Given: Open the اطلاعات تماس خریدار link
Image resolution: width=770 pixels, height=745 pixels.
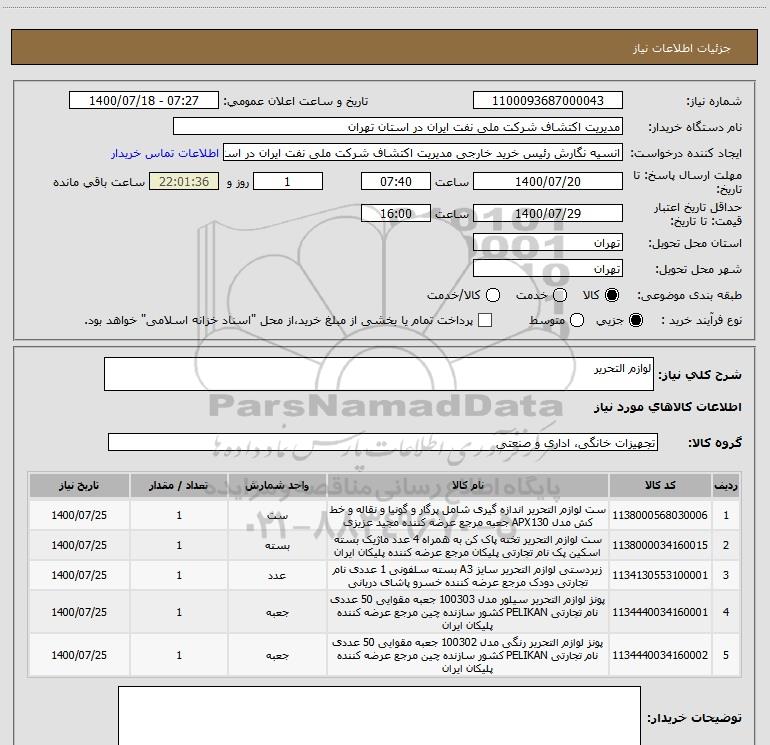Looking at the screenshot, I should point(165,153).
